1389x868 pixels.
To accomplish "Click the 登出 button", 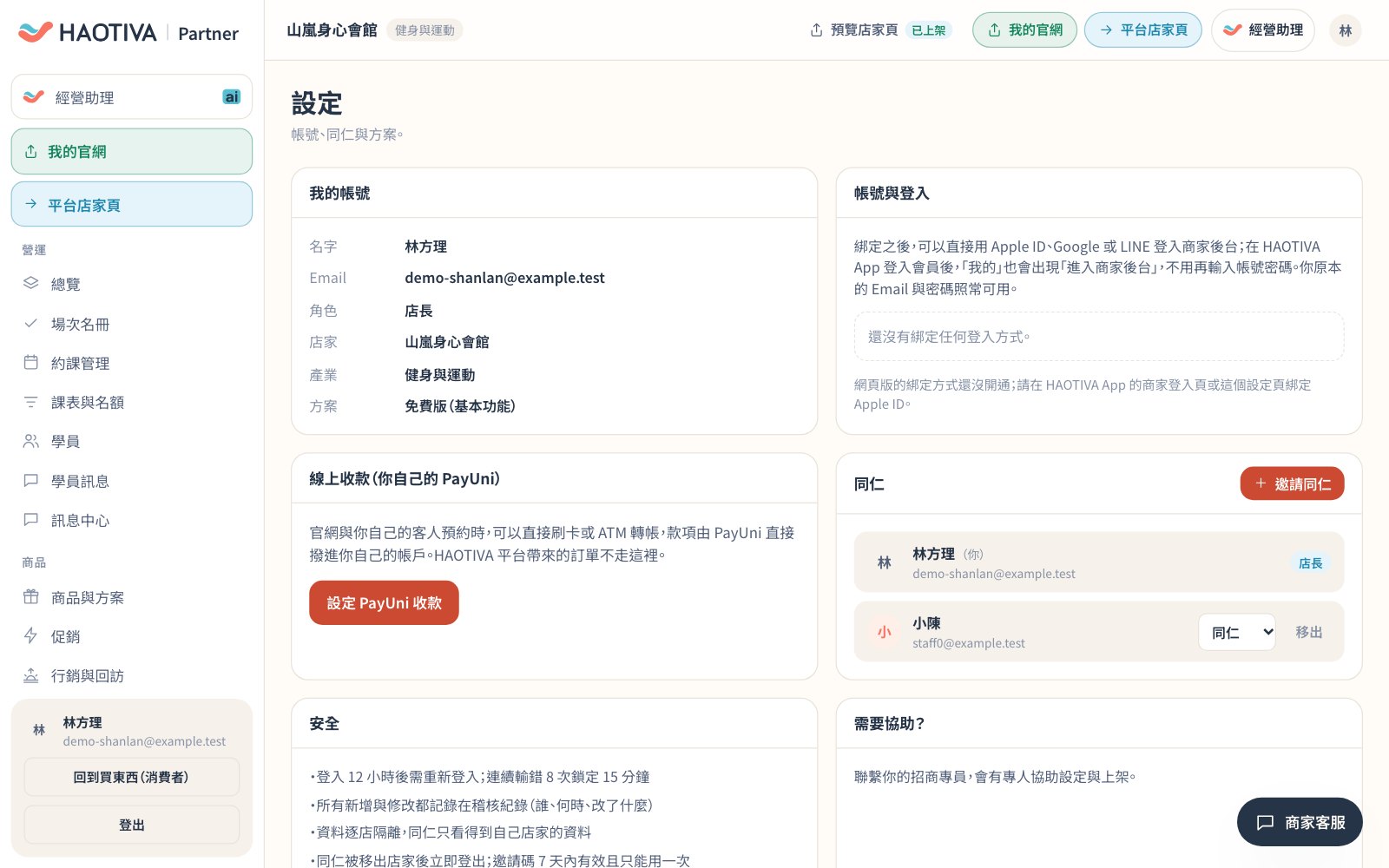I will [x=132, y=825].
